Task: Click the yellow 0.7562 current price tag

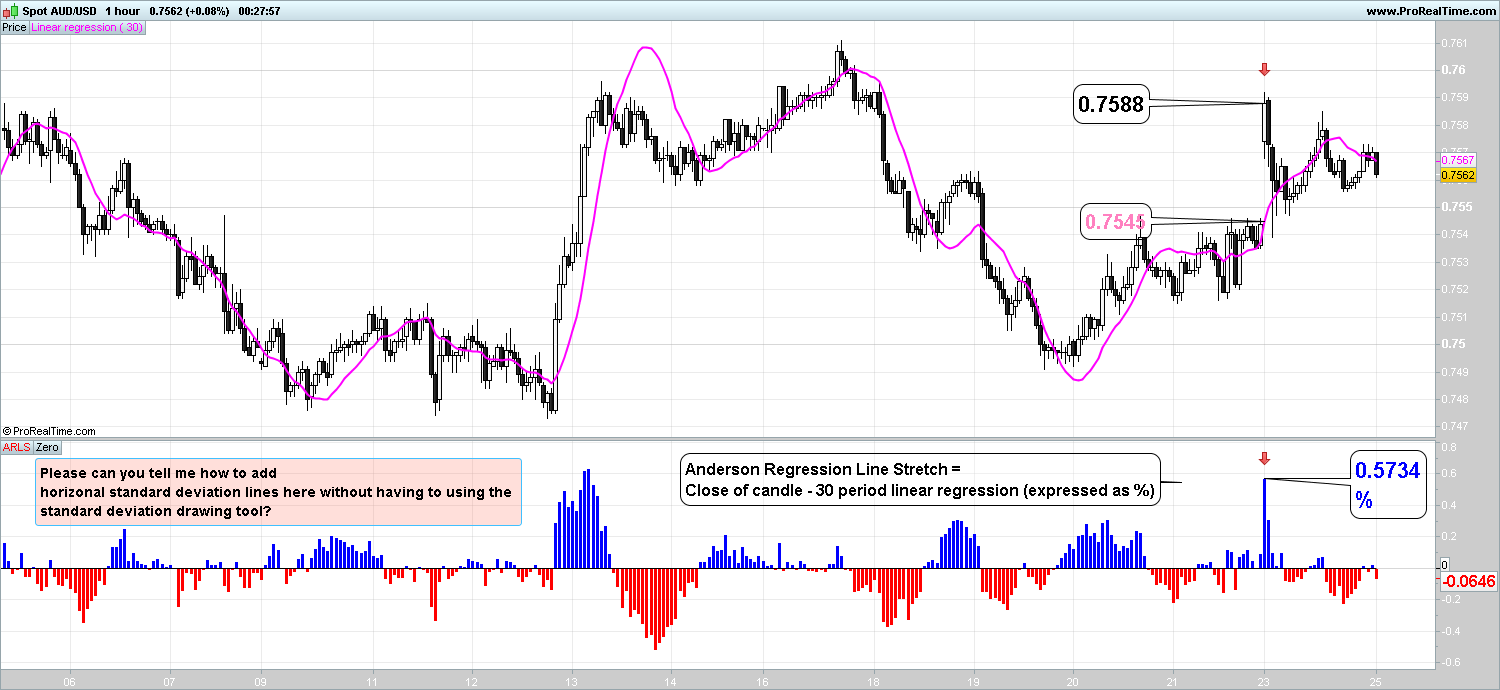Action: (1456, 176)
